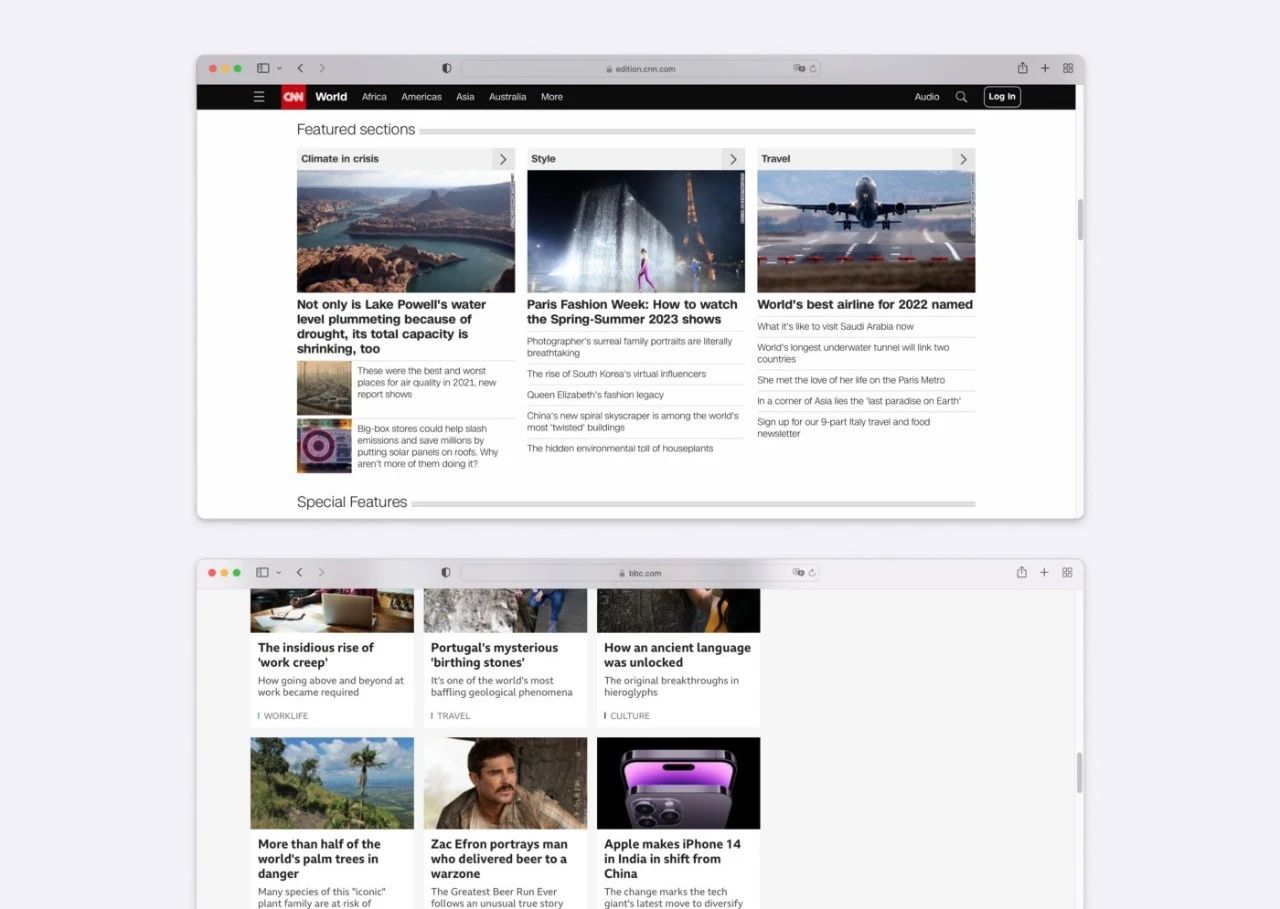This screenshot has width=1280, height=909.
Task: Open sidebar dropdown arrow in CNN window
Action: click(x=279, y=69)
